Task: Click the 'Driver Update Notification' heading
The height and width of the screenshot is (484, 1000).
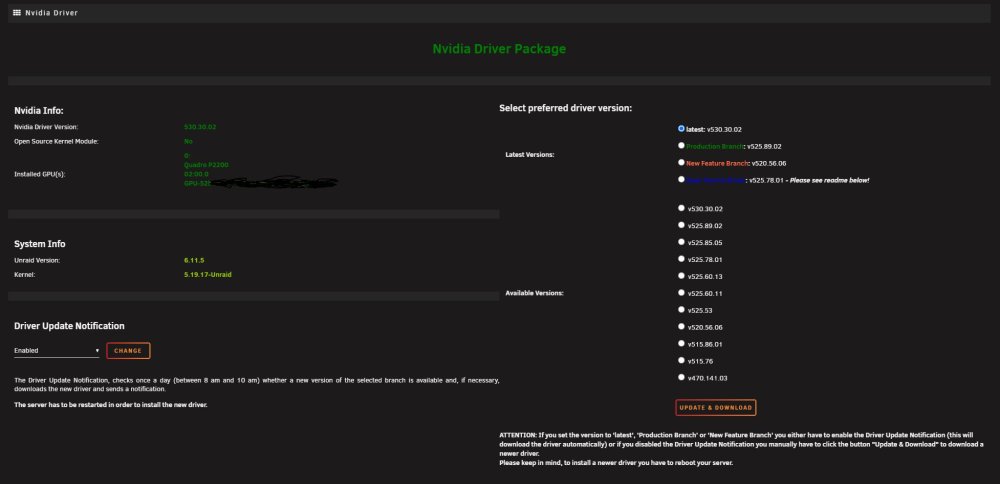Action: coord(69,326)
